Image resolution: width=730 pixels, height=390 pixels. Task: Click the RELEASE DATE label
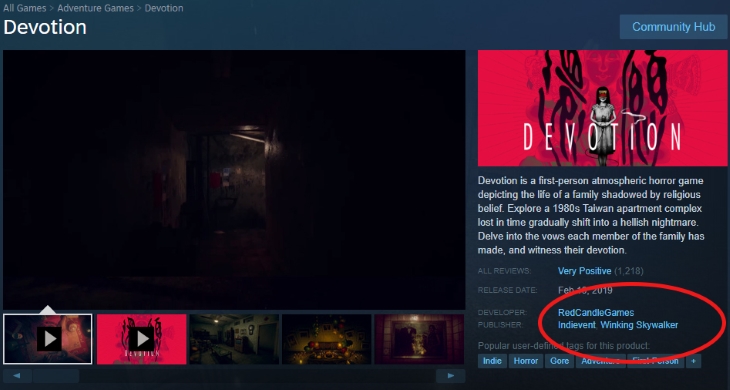[507, 290]
